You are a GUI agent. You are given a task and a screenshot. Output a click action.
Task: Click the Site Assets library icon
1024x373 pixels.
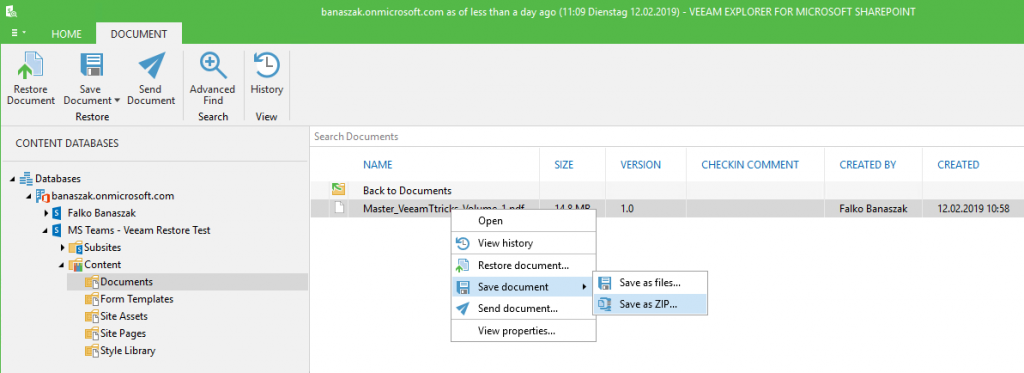[x=91, y=316]
